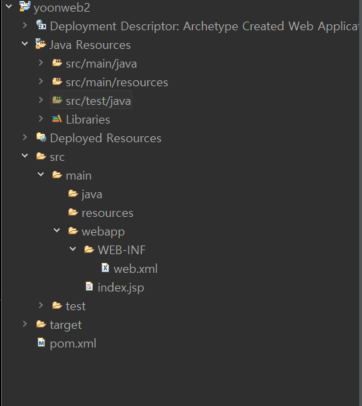The width and height of the screenshot is (362, 406).
Task: Select the index.jsp file name
Action: pos(121,288)
